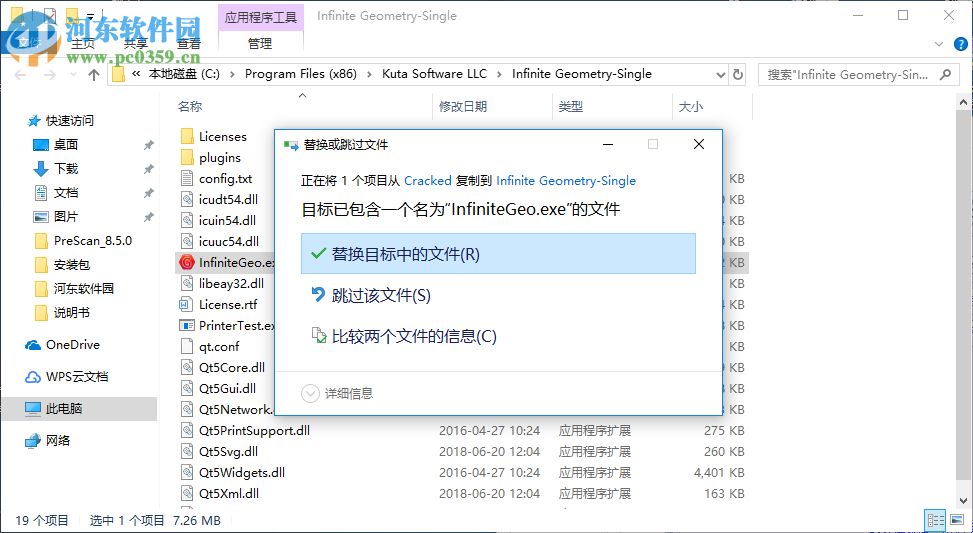Select Pictures in the navigation pane
This screenshot has width=973, height=533.
point(66,217)
